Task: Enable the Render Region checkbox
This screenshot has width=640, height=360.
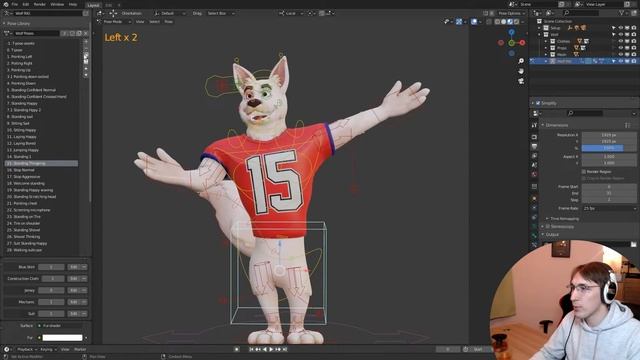Action: tap(584, 172)
